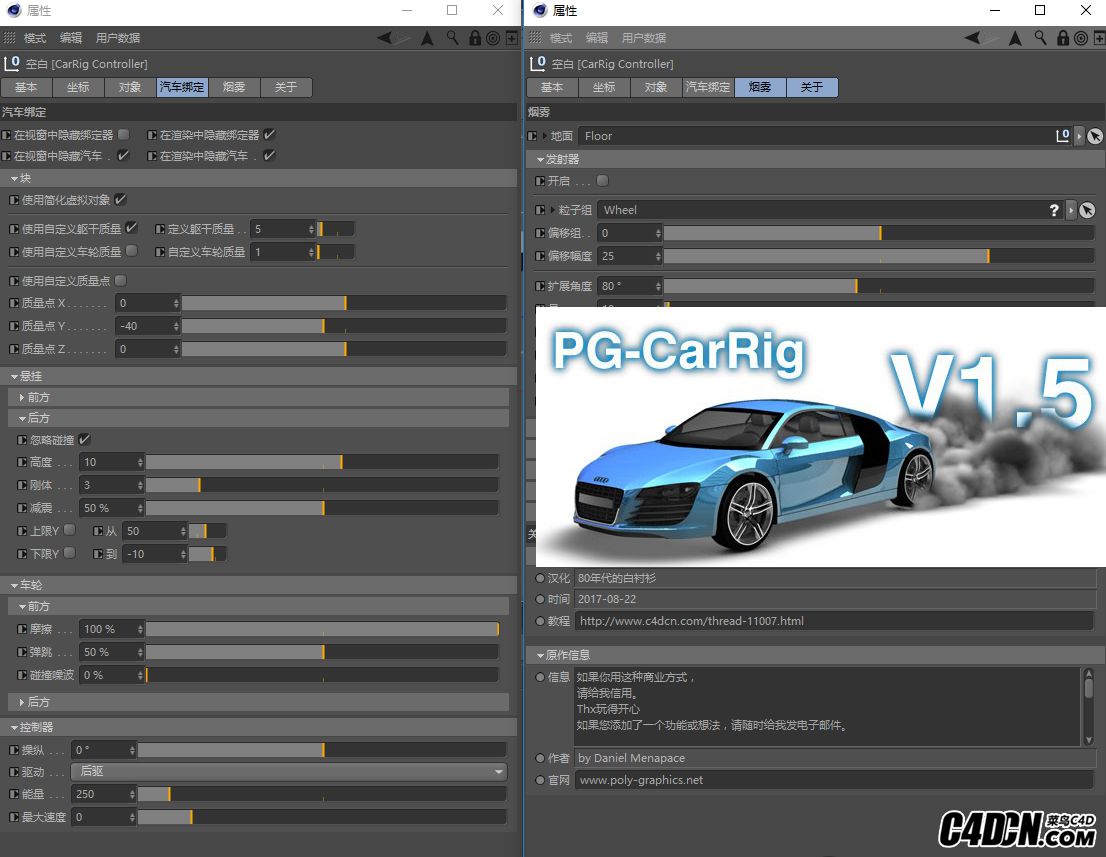Uncheck 使用简化虚拟对象 checkbox
This screenshot has width=1106, height=857.
121,200
